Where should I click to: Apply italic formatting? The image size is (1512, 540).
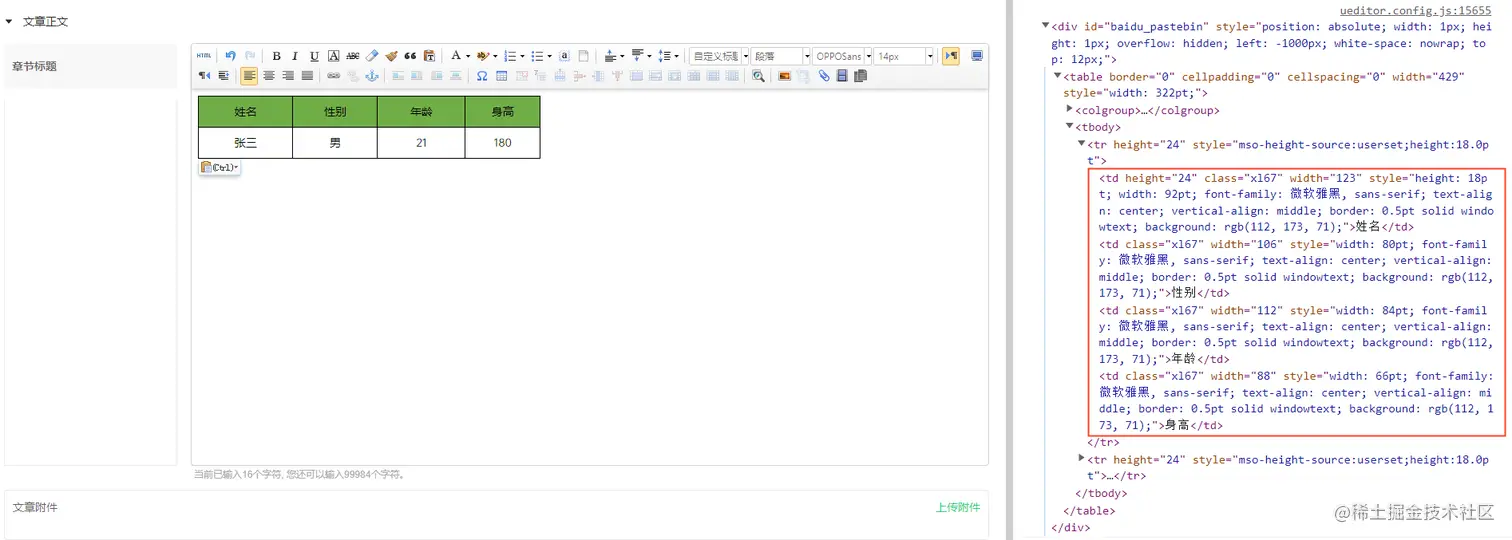pos(295,56)
